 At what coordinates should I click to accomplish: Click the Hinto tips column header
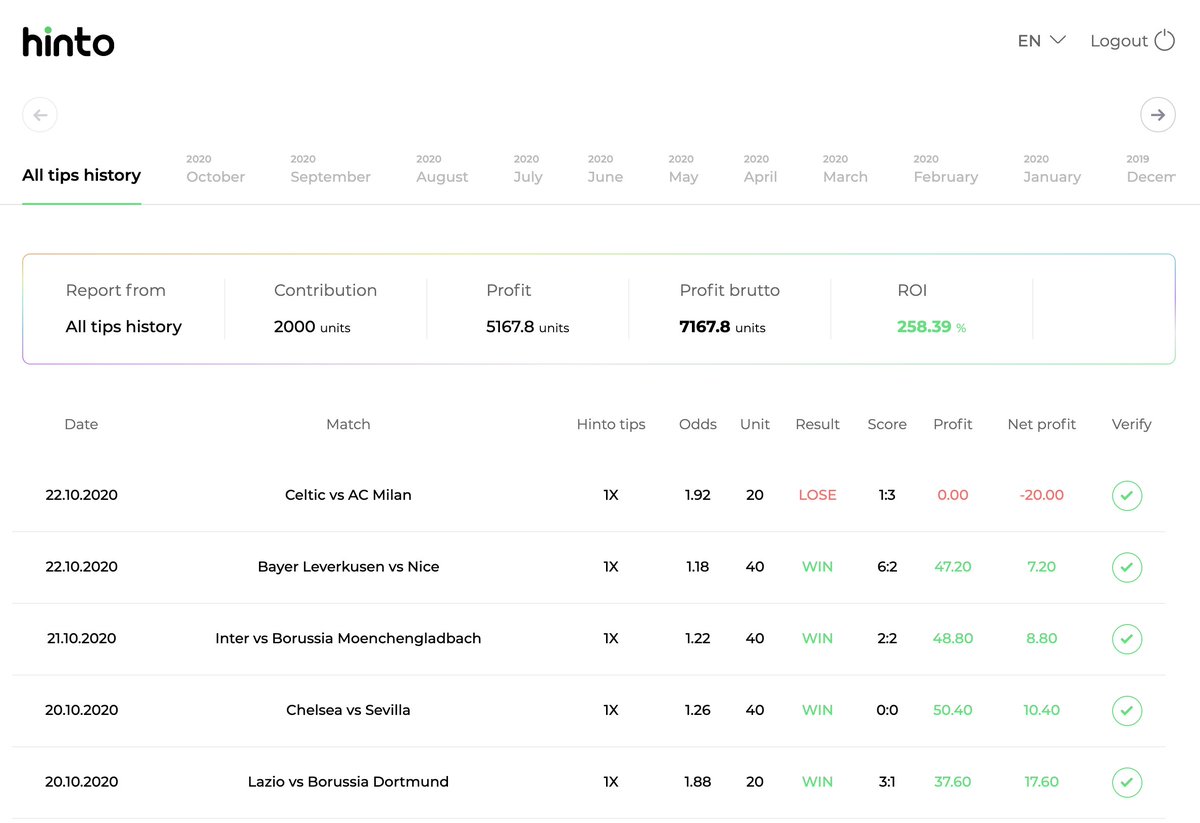(x=611, y=424)
